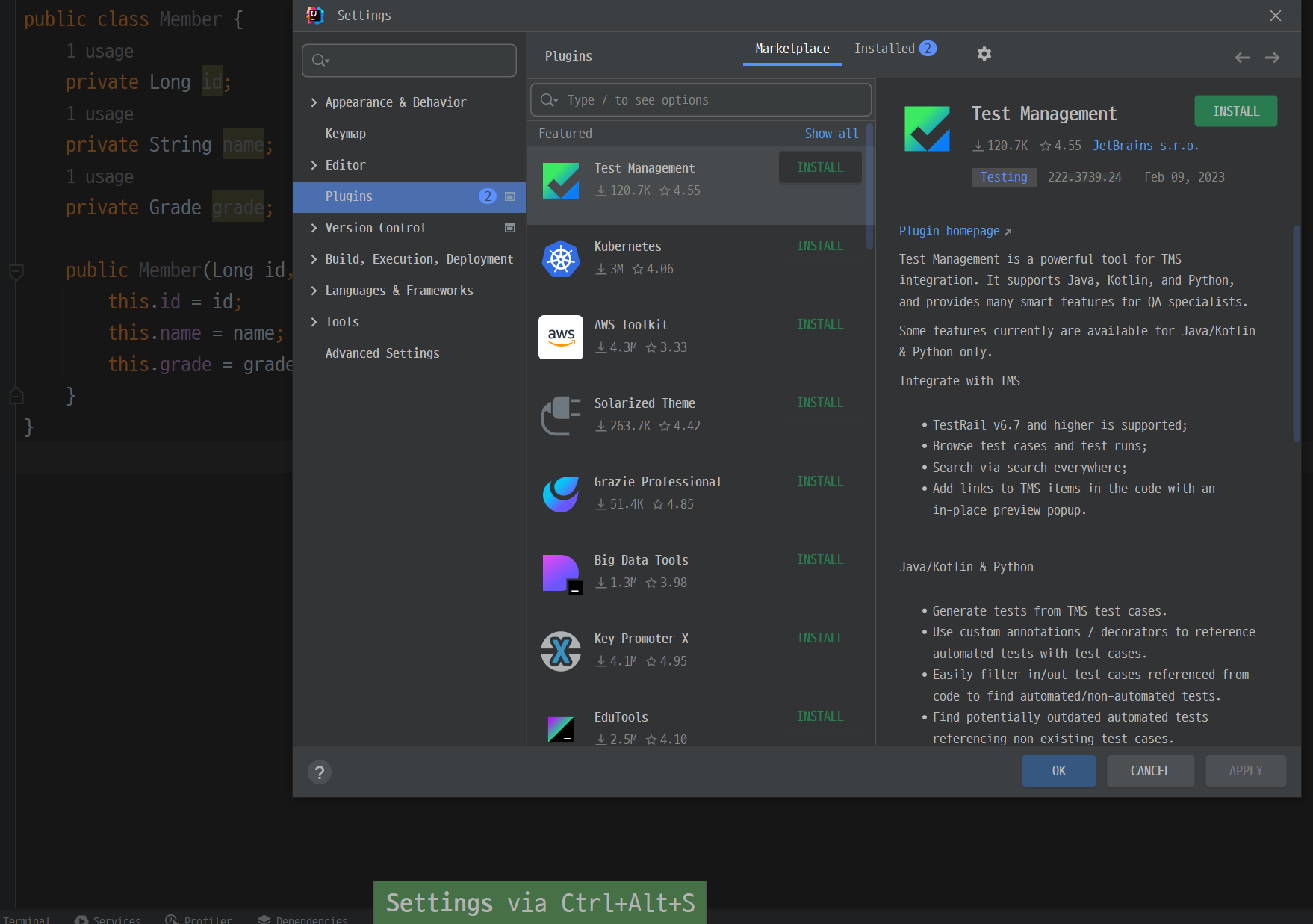Screen dimensions: 1313x924
Task: Expand the Tools settings node
Action: pos(314,322)
